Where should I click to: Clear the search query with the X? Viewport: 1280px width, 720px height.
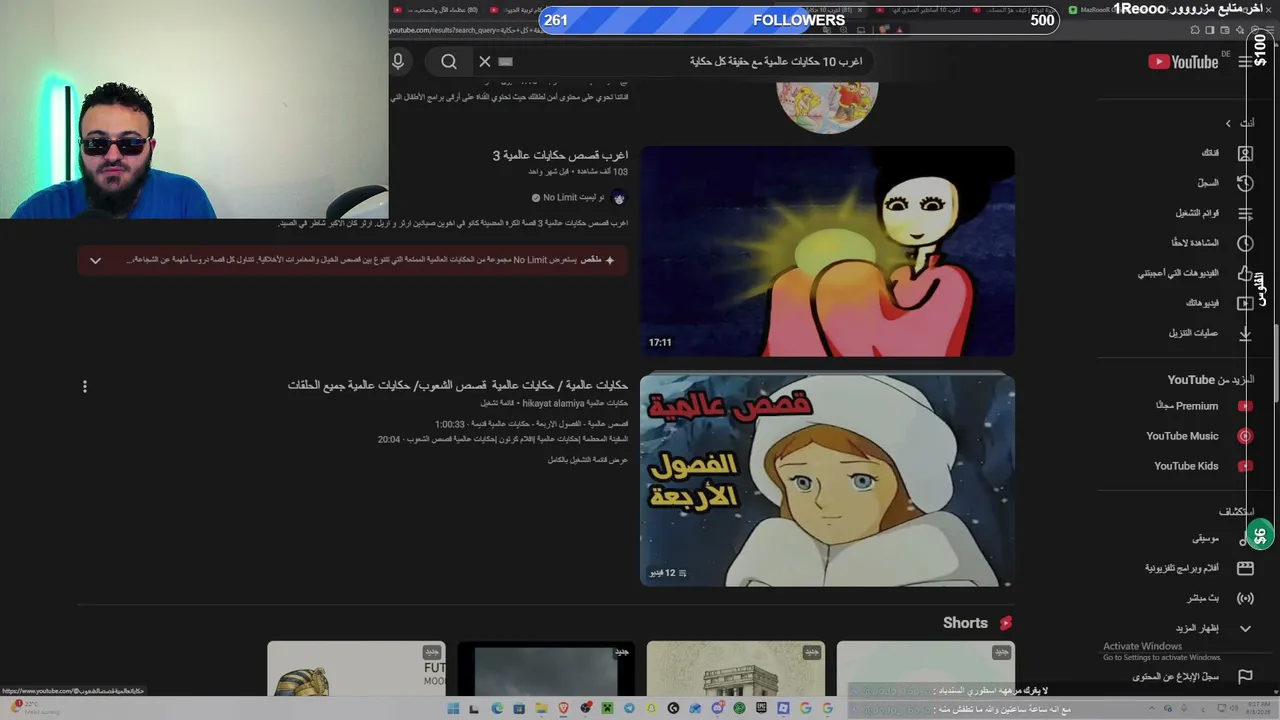point(485,62)
